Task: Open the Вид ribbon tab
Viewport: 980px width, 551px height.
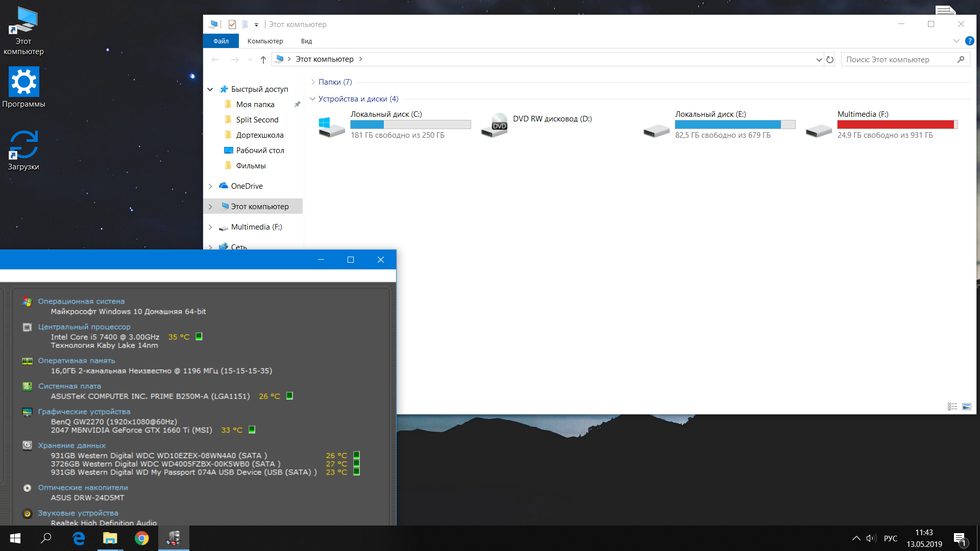Action: [306, 41]
